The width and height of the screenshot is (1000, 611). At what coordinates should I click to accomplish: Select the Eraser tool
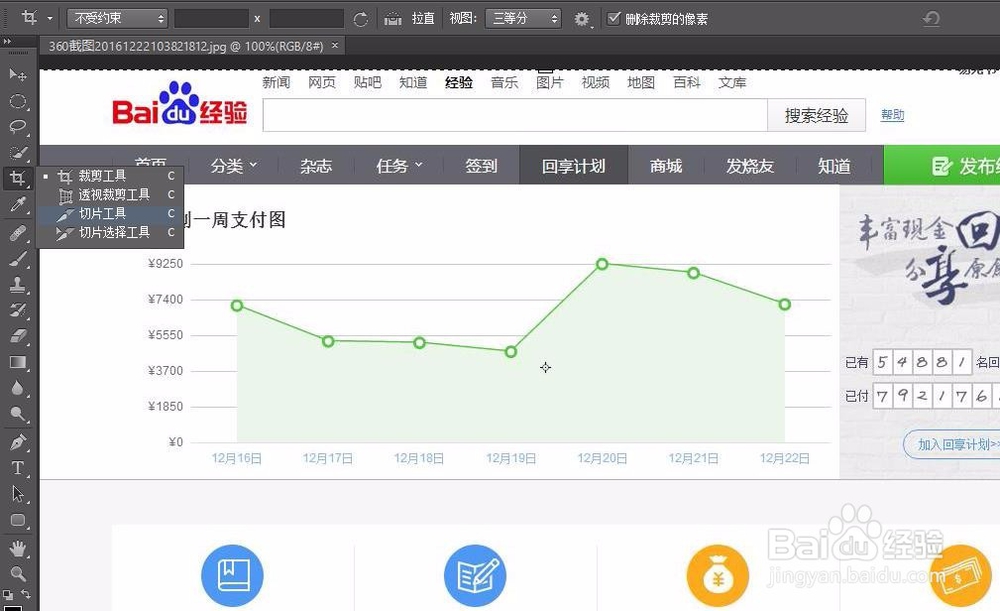click(18, 336)
